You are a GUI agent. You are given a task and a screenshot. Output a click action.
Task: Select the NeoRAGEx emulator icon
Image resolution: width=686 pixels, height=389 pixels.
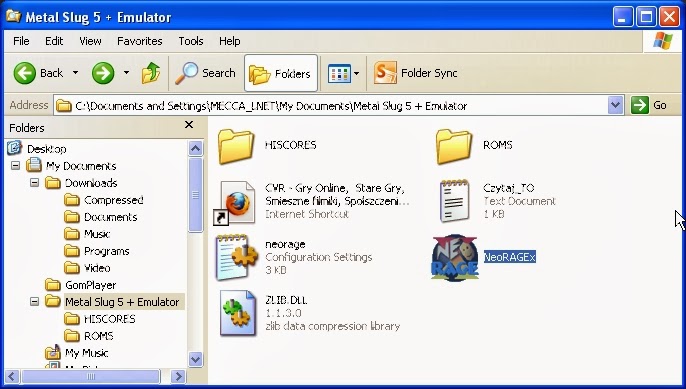tap(455, 257)
